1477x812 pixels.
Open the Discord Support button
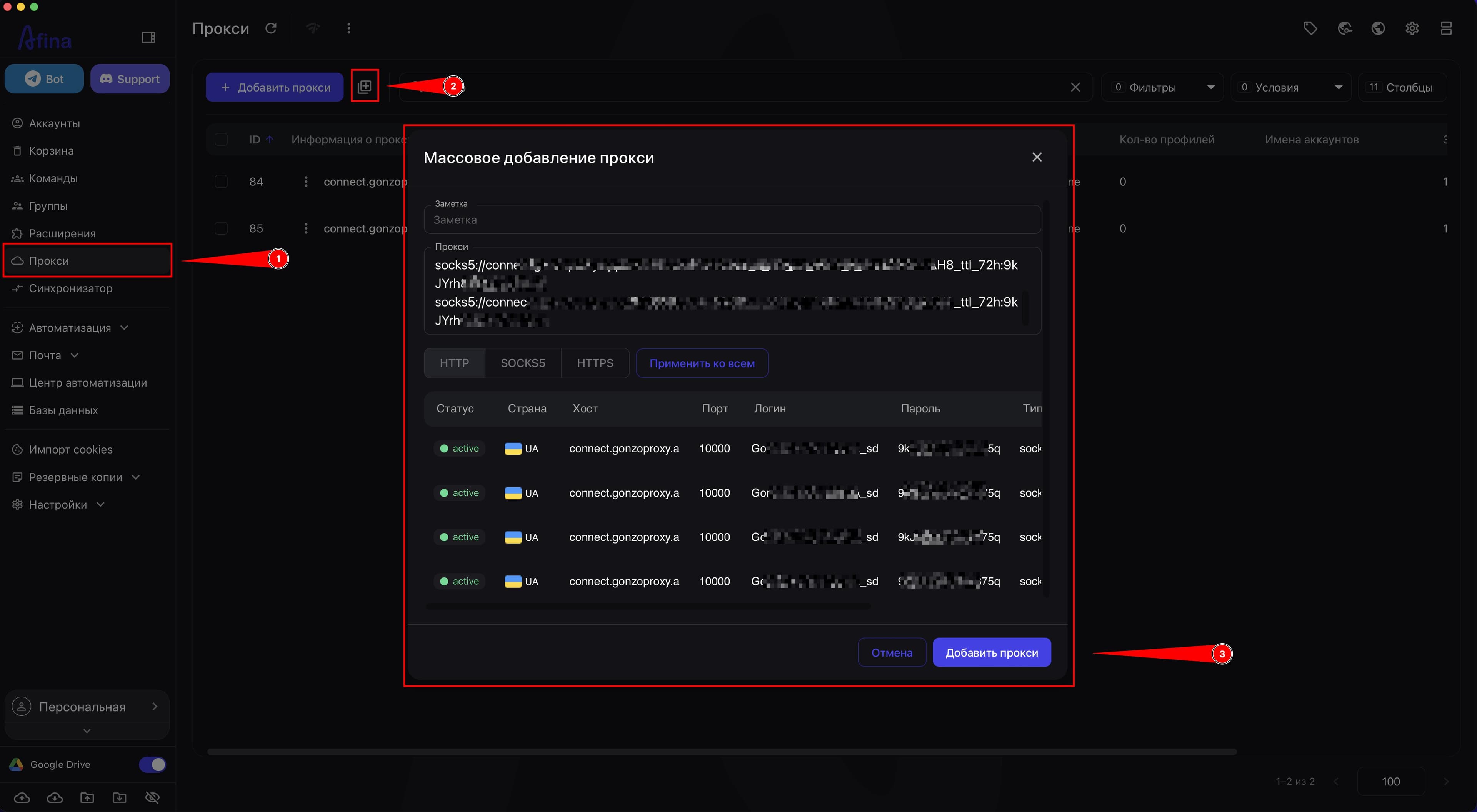click(x=130, y=79)
